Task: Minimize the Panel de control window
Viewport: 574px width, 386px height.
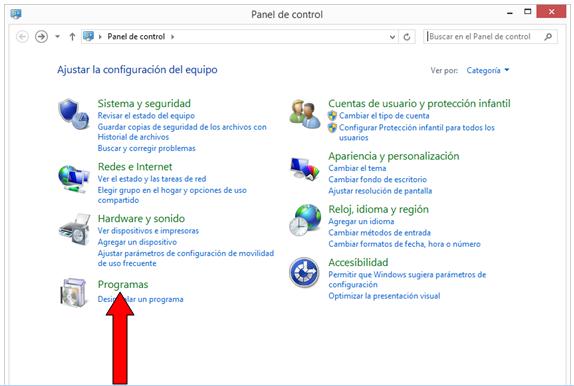Action: pyautogui.click(x=509, y=12)
